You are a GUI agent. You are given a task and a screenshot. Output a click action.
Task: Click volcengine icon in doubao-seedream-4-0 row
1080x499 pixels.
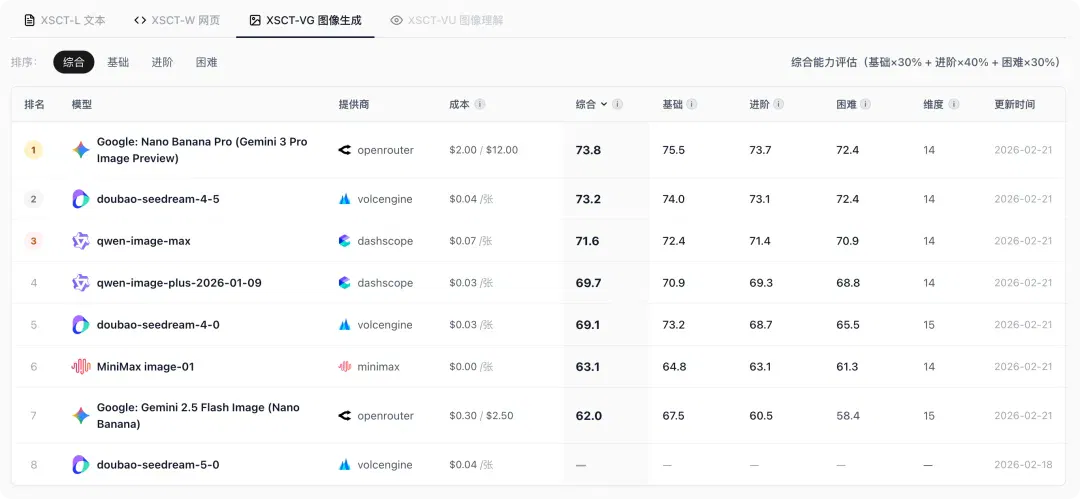(x=344, y=325)
